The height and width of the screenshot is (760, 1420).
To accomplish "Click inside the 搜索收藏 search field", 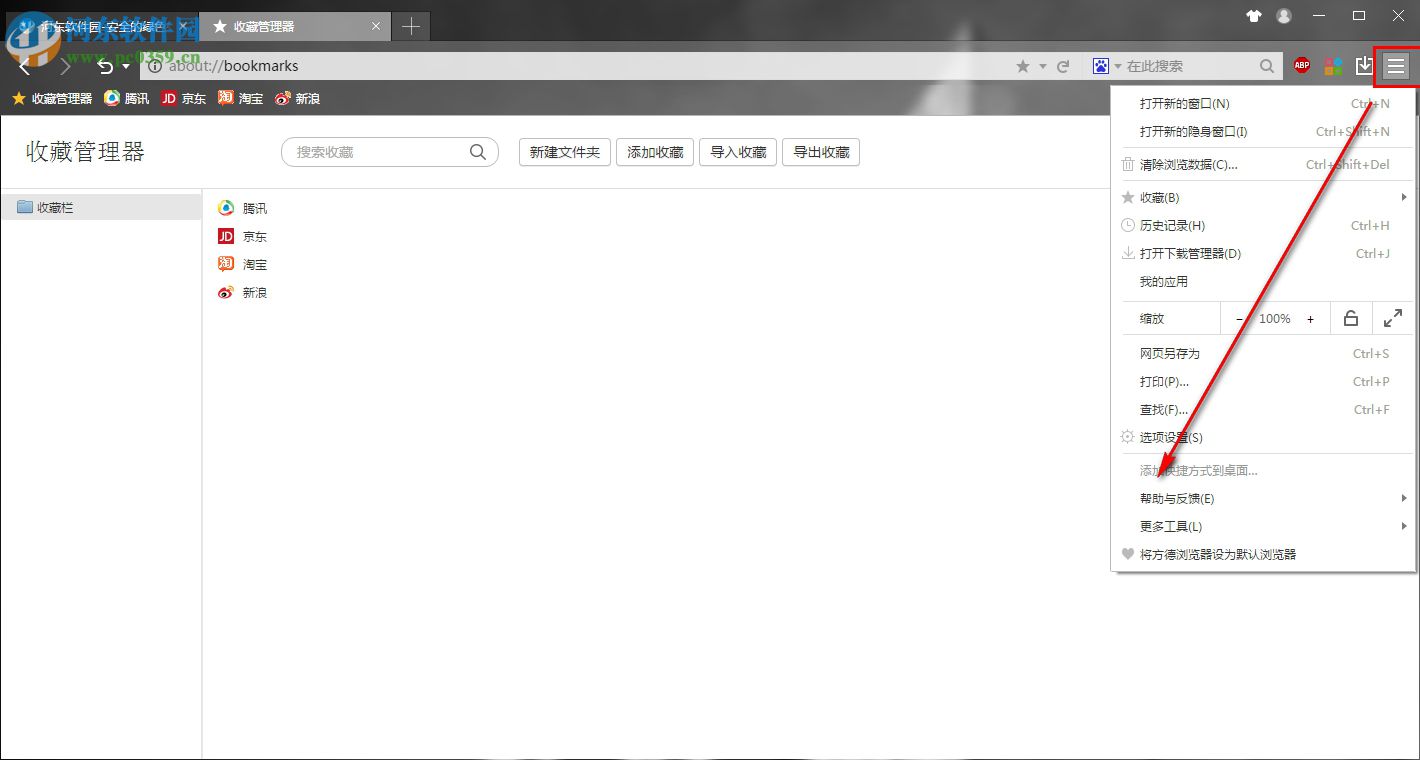I will (x=380, y=152).
